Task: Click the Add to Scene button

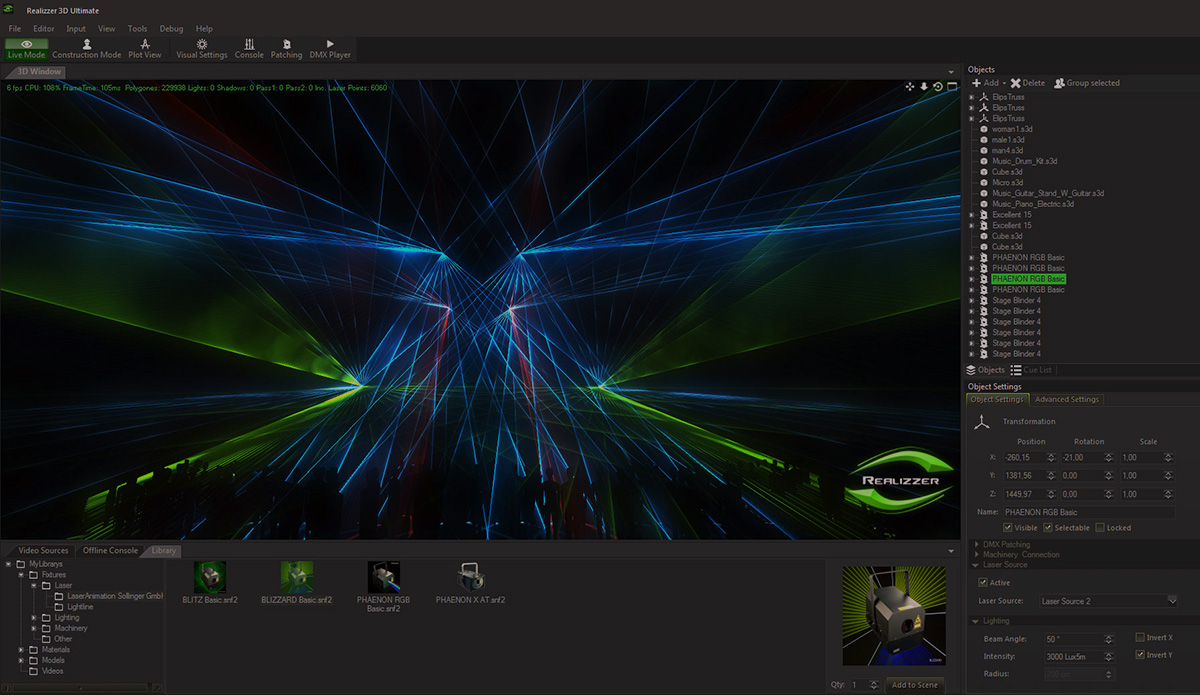Action: click(914, 685)
